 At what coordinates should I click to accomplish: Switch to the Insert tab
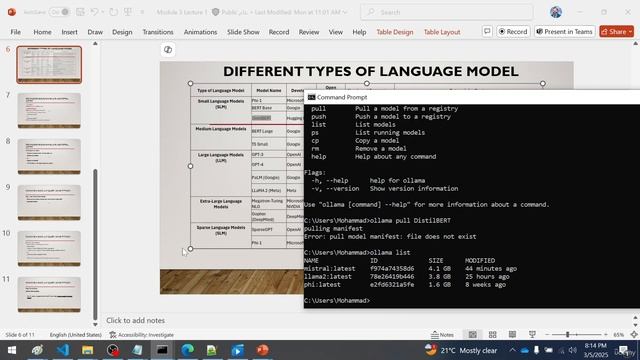pos(69,32)
